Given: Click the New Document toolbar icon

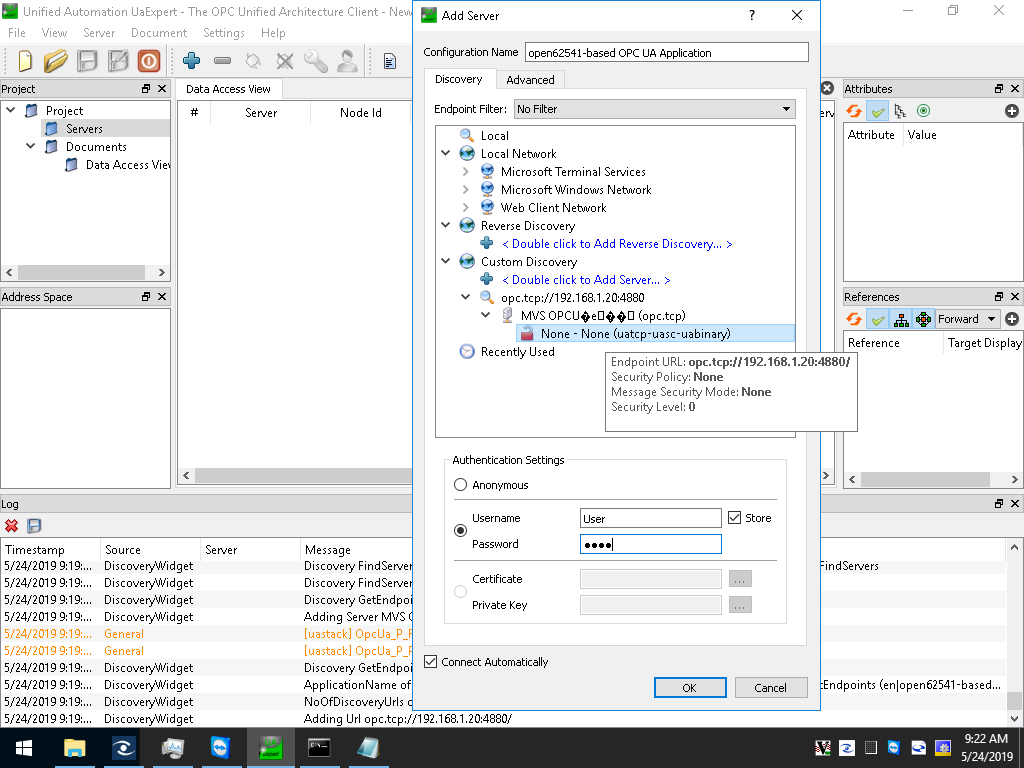Looking at the screenshot, I should 25,61.
